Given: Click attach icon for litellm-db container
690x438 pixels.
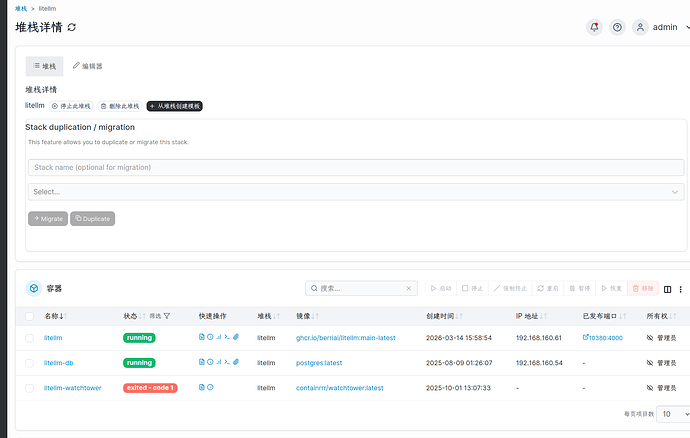Looking at the screenshot, I should [236, 362].
